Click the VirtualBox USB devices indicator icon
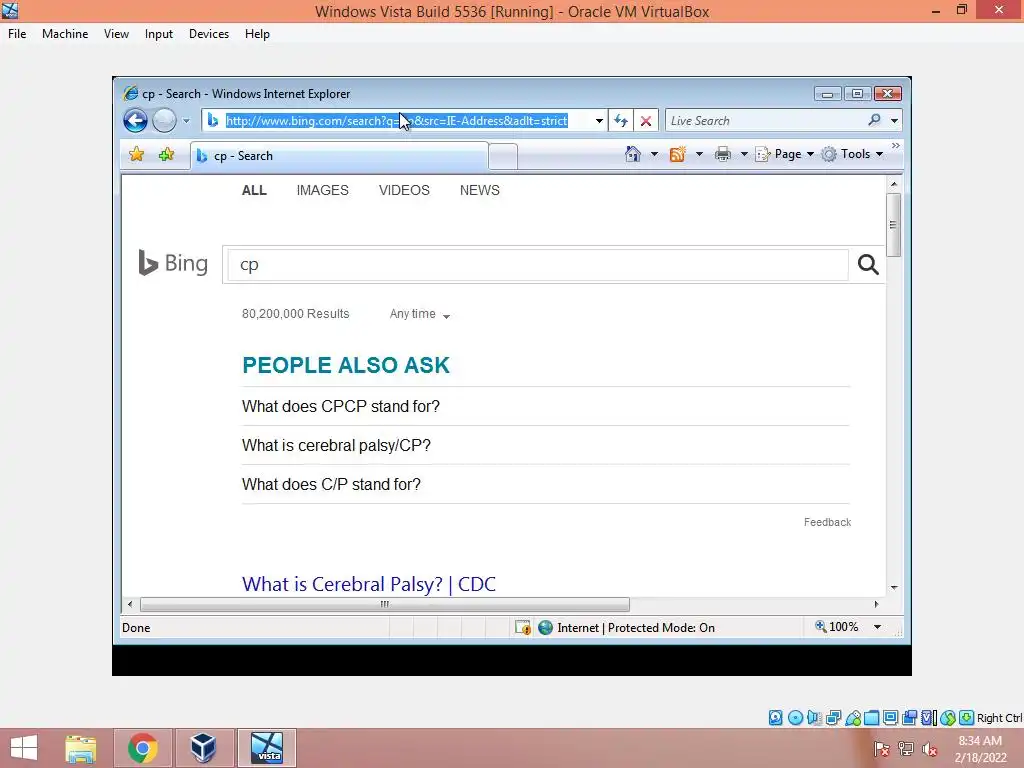The height and width of the screenshot is (768, 1024). pos(853,718)
